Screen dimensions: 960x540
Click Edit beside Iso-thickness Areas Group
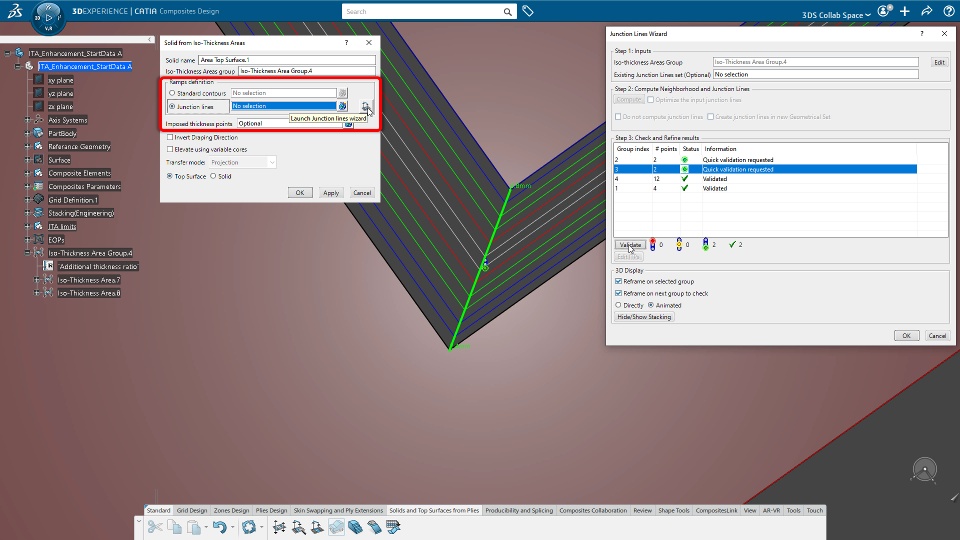click(x=939, y=62)
